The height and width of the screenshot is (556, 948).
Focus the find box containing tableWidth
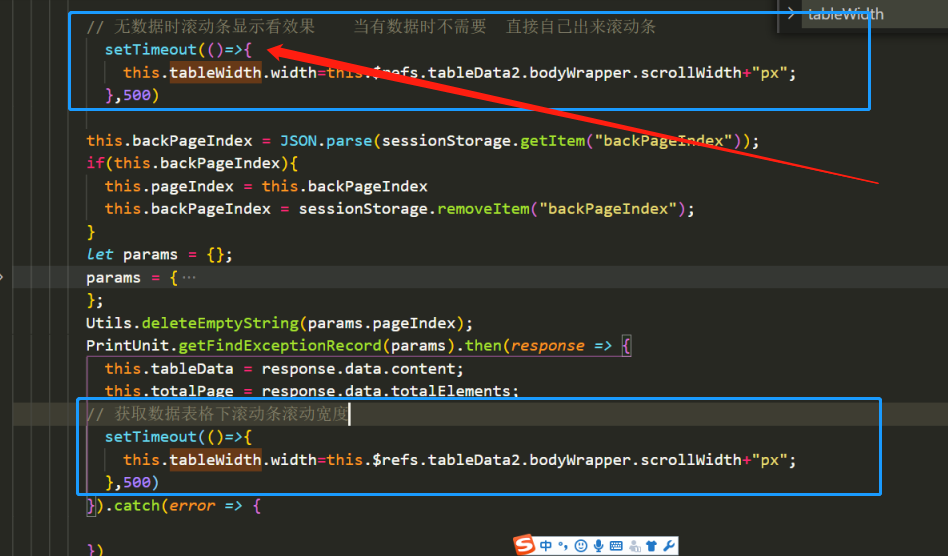[x=874, y=13]
